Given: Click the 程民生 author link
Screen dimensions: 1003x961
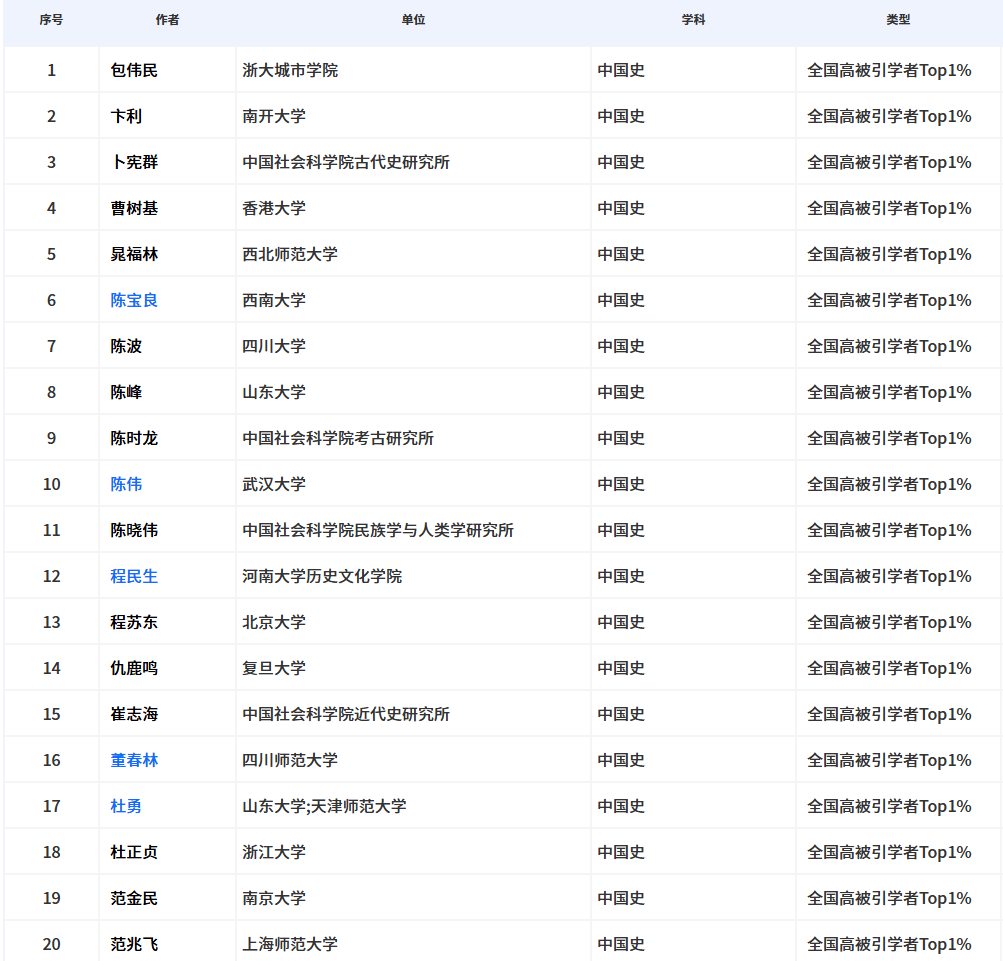Looking at the screenshot, I should pos(134,576).
